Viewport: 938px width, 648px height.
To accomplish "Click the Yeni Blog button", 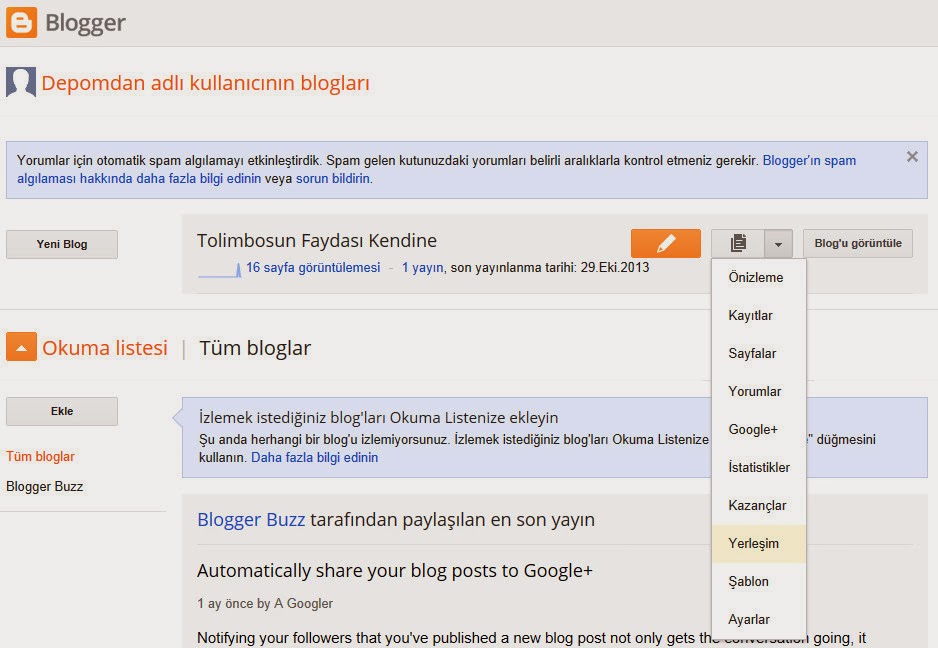I will (62, 244).
